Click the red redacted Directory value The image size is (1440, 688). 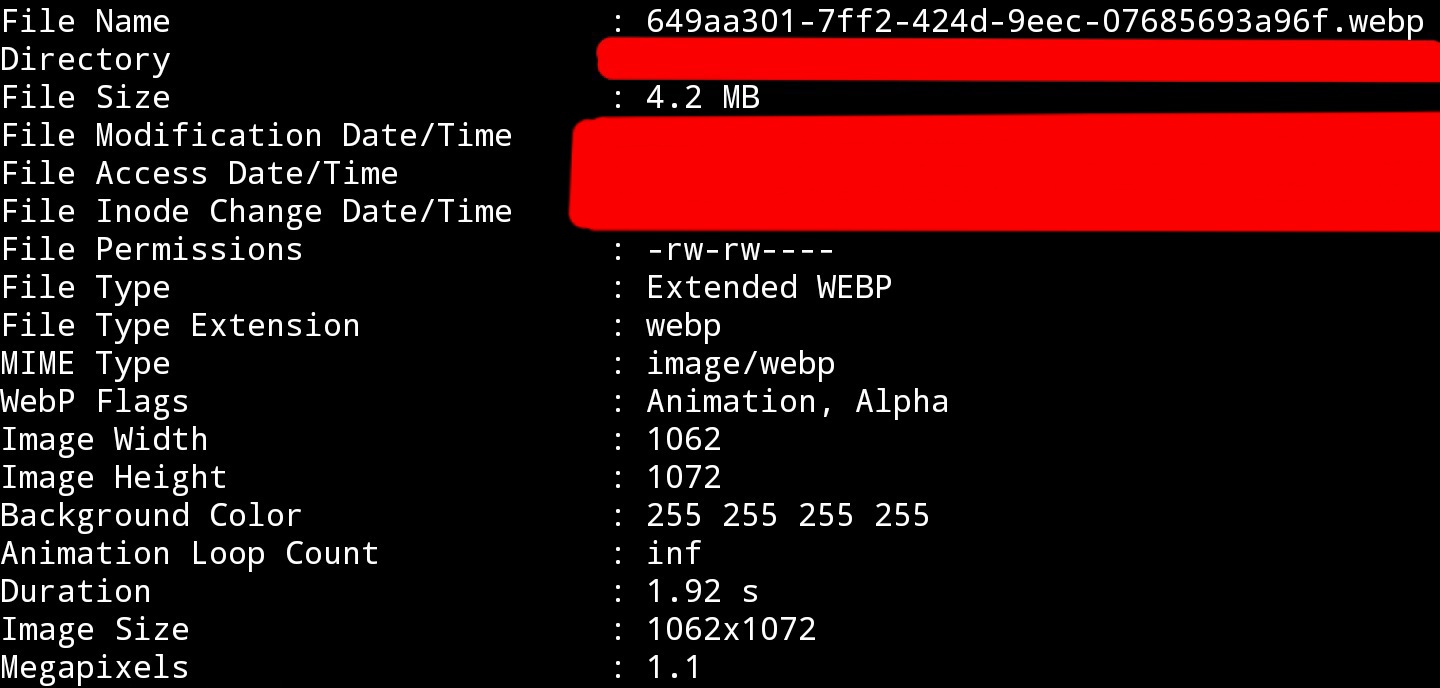(1015, 61)
